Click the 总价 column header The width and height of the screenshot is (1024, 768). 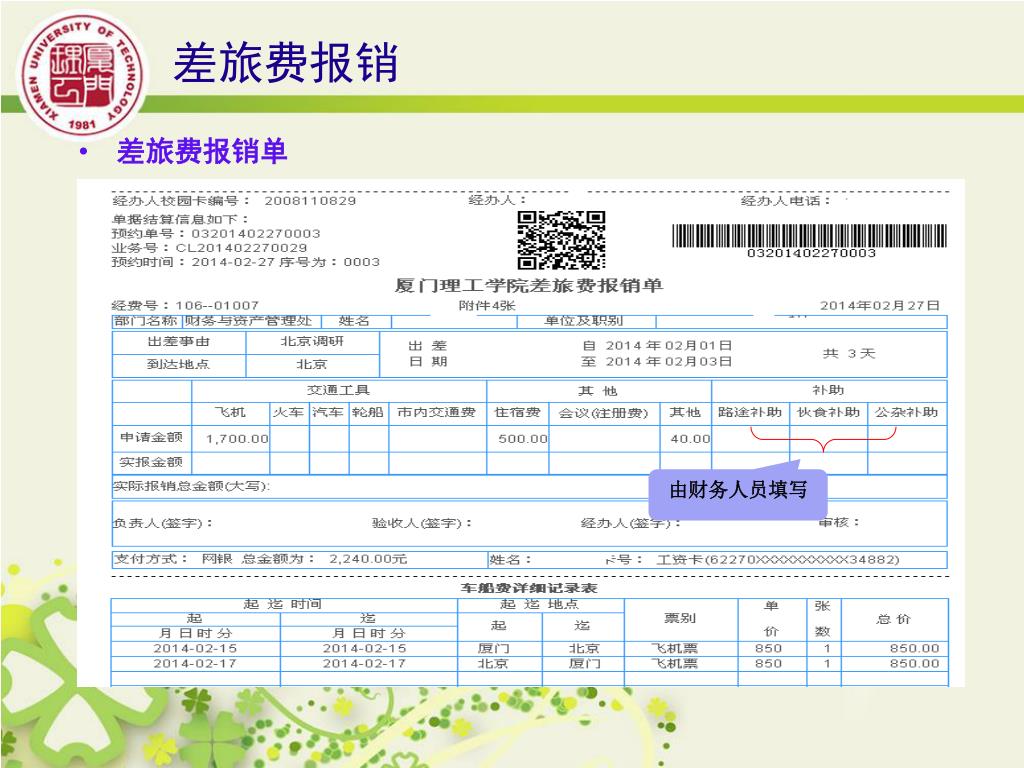point(893,619)
